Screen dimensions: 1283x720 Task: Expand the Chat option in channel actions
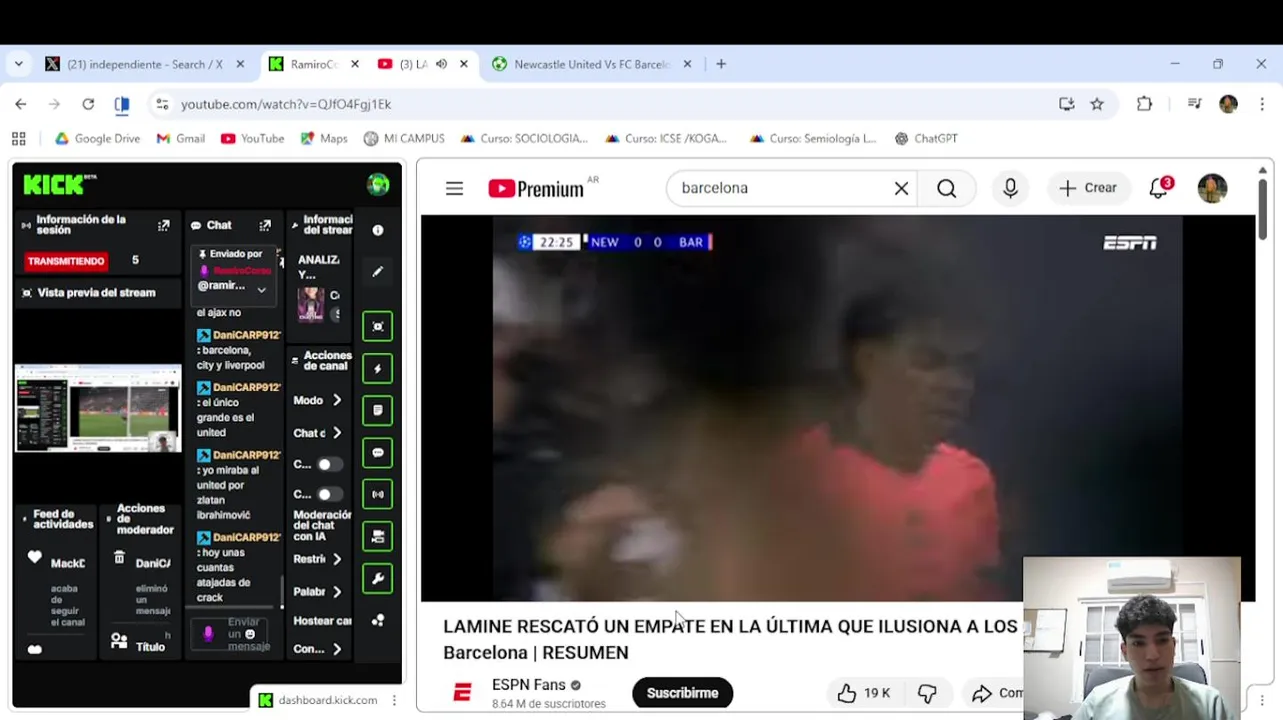coord(318,433)
